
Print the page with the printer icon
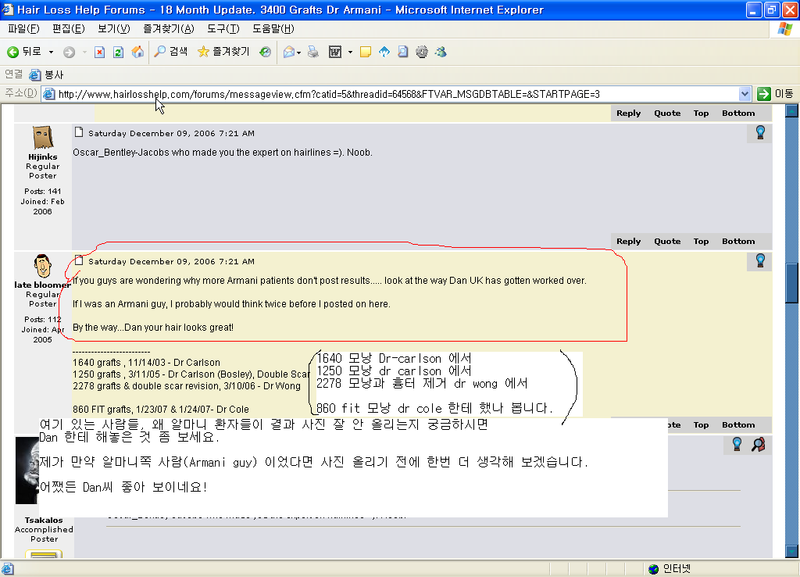coord(313,52)
